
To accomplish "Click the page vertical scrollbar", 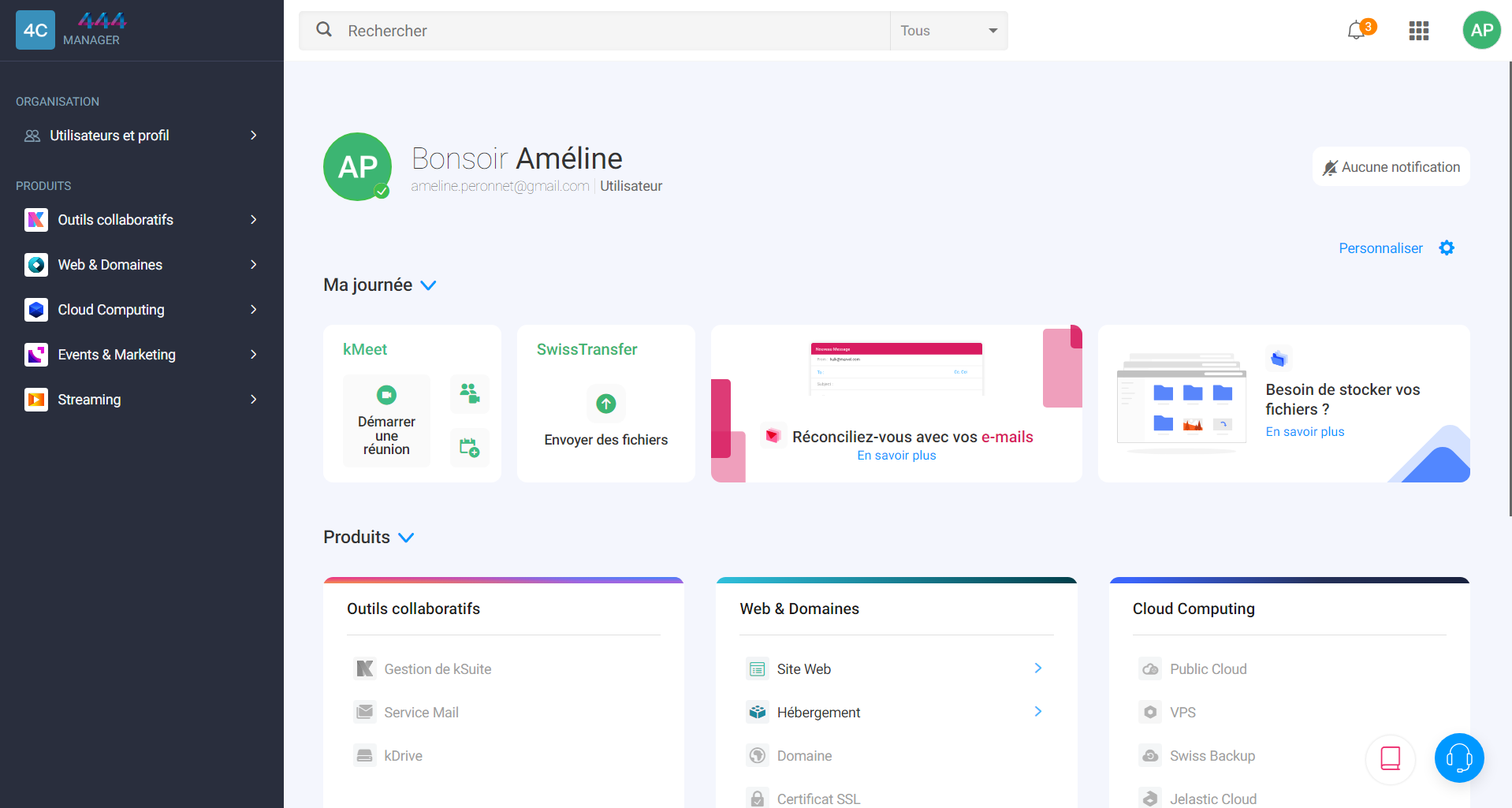I will tap(1510, 288).
